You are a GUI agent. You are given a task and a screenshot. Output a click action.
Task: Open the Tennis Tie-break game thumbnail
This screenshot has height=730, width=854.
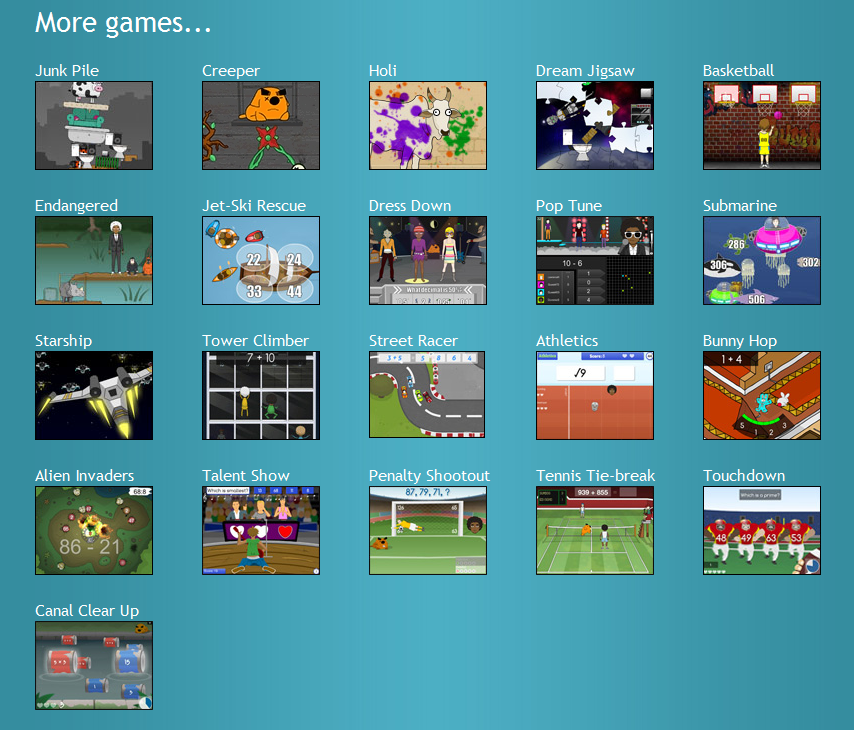595,531
